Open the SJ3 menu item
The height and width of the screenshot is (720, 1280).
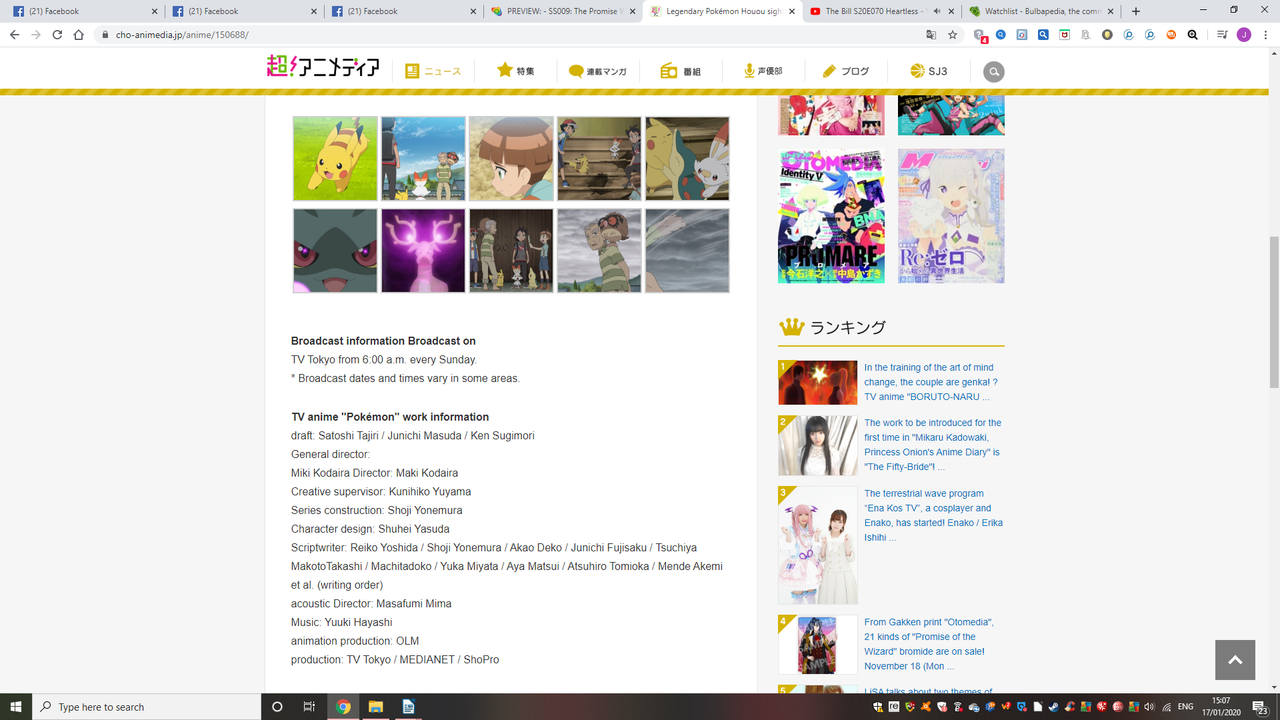coord(929,72)
